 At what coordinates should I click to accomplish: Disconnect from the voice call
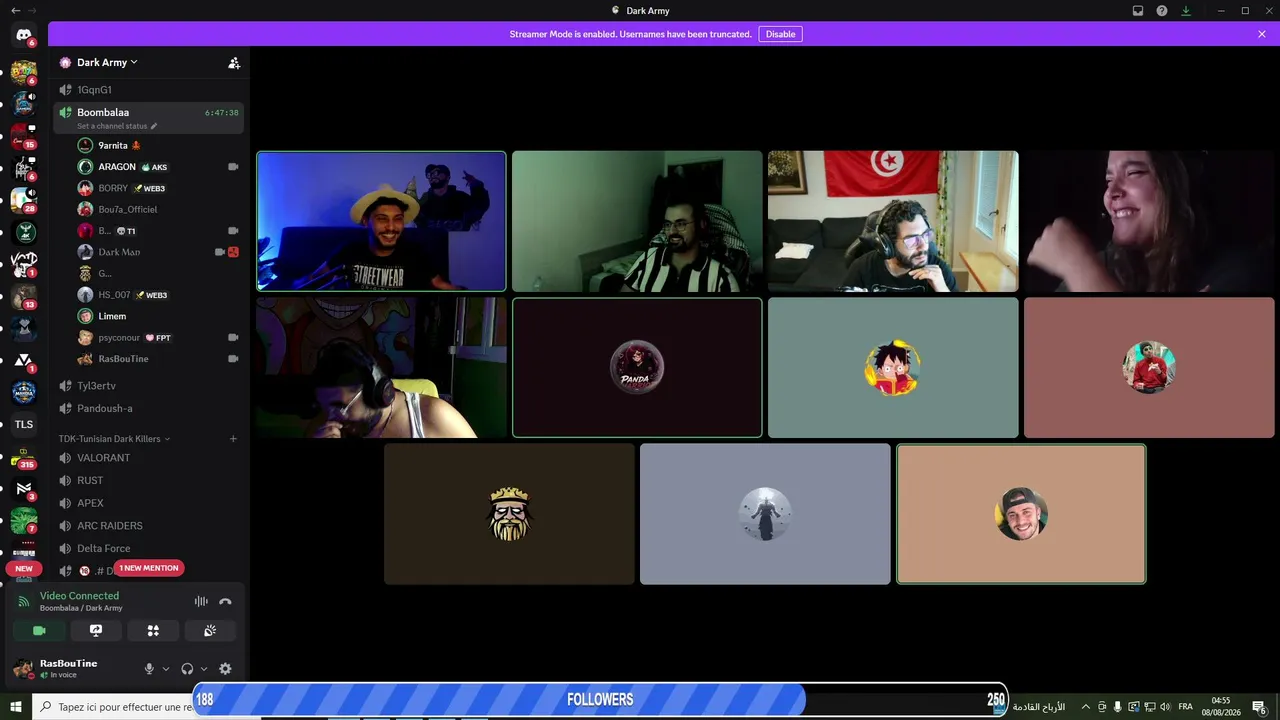pyautogui.click(x=225, y=602)
